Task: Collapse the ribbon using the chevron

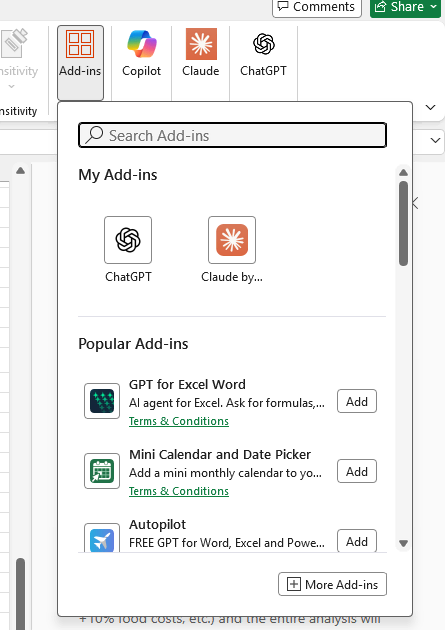Action: pyautogui.click(x=431, y=107)
